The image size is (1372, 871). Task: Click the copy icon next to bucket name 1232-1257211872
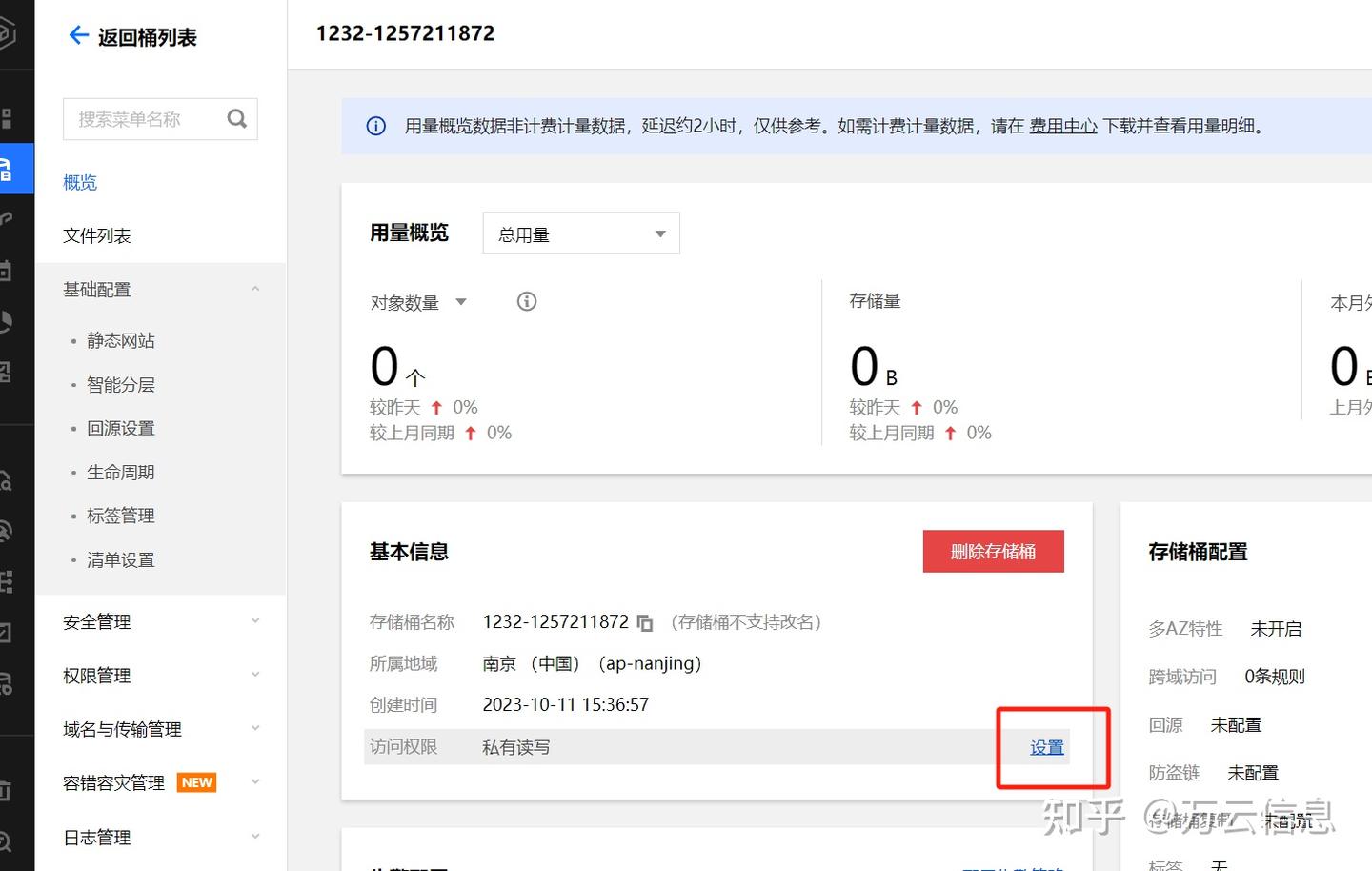click(645, 622)
